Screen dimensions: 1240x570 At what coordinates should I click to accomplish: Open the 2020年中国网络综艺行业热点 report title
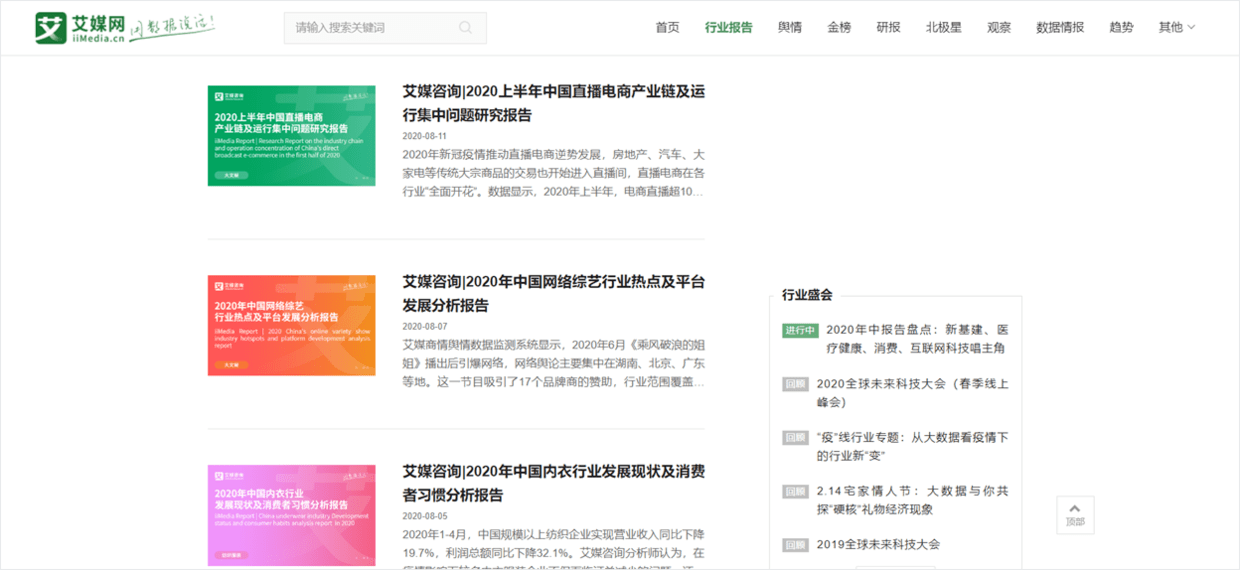point(553,293)
